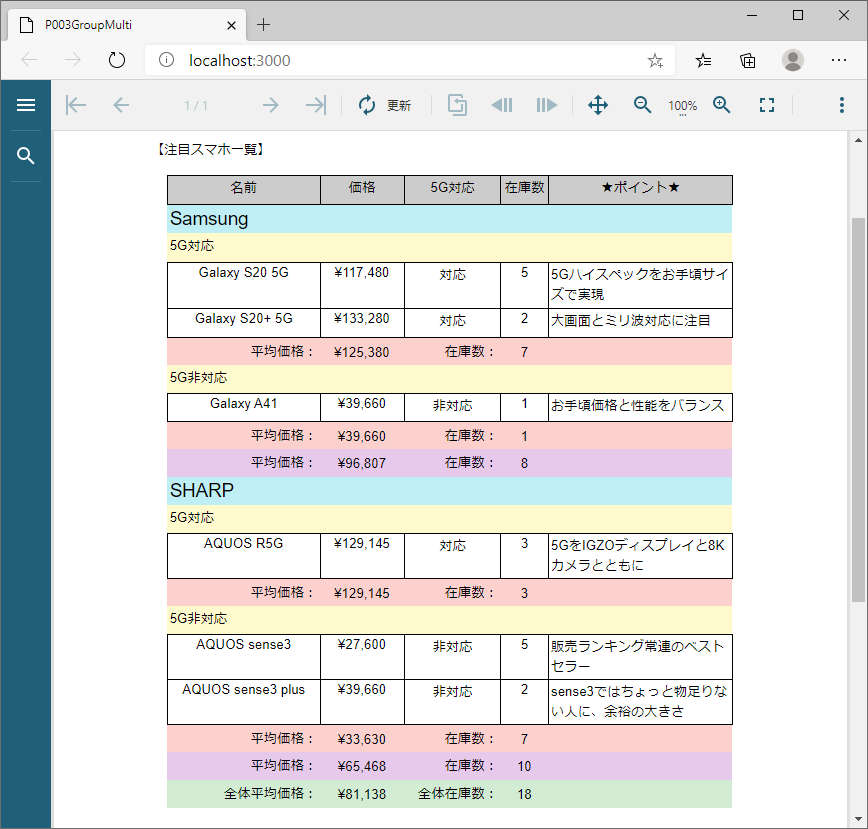
Task: Click the ★ポイント★ column header
Action: coord(640,190)
